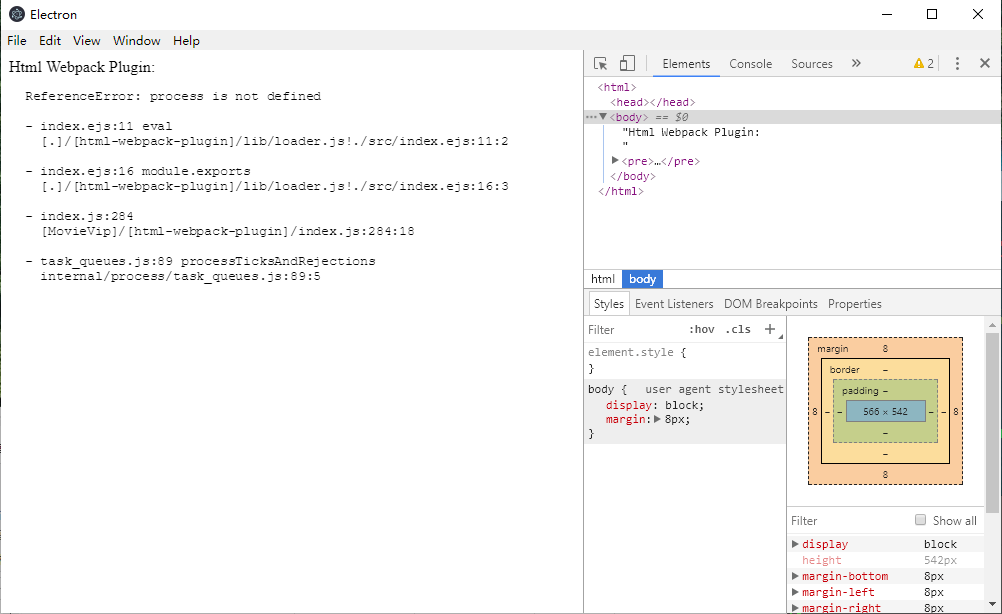Viewport: 1002px width, 614px height.
Task: Select the closing /body tag node
Action: pyautogui.click(x=633, y=176)
